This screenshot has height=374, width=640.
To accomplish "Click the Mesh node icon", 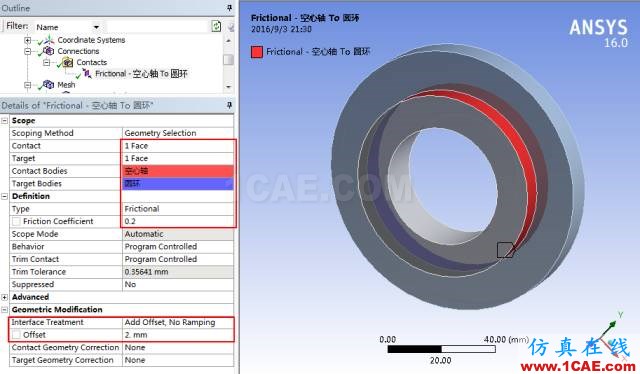I will tap(49, 85).
